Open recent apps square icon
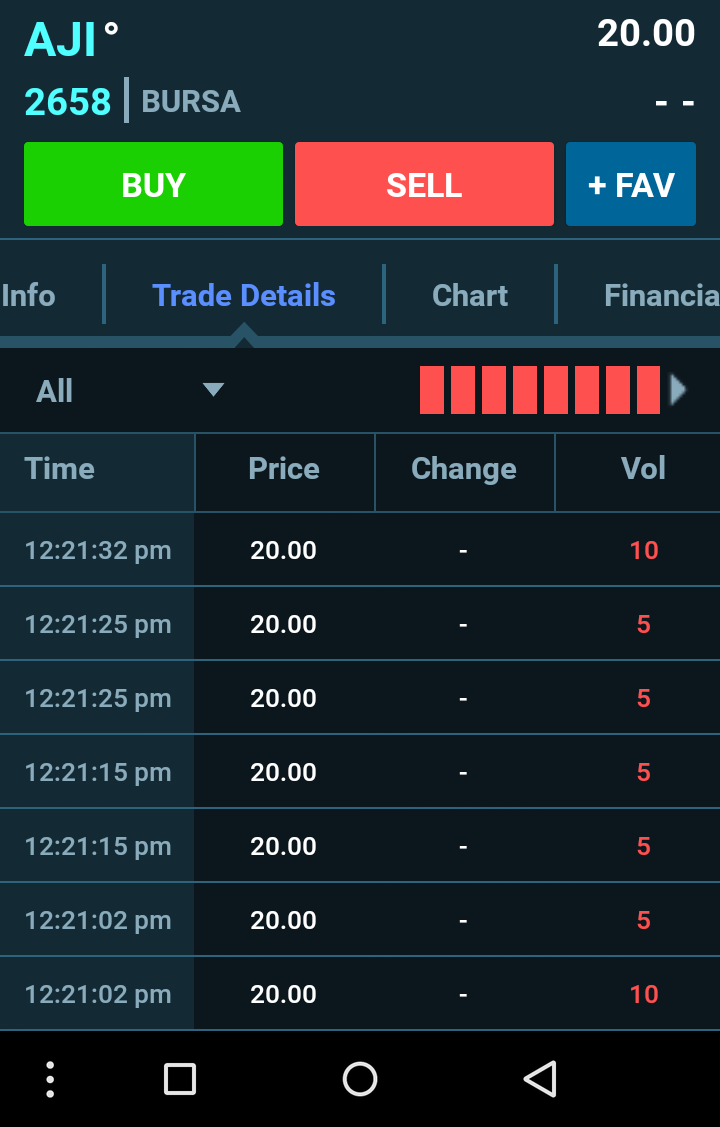 click(x=180, y=1079)
